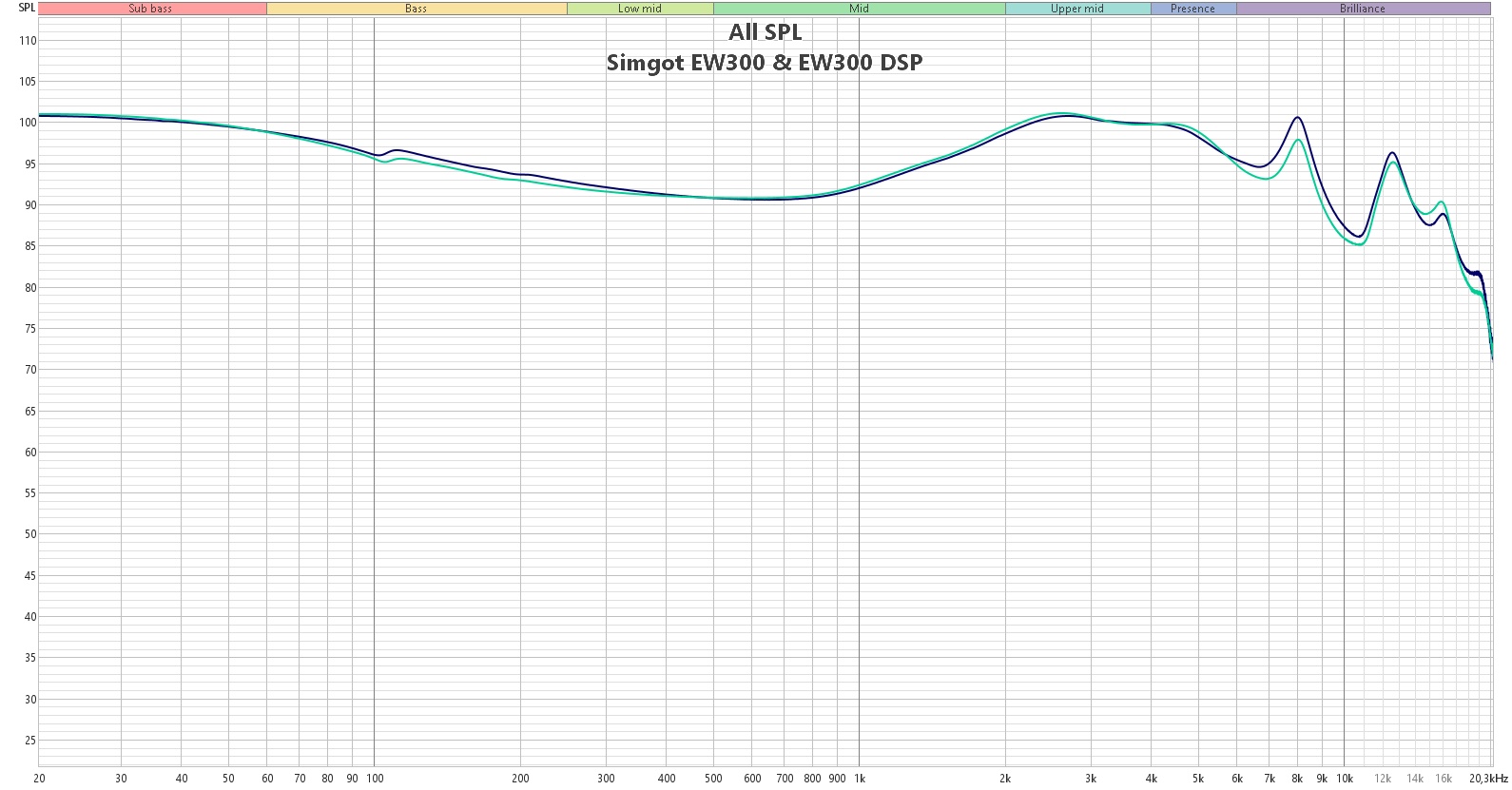The image size is (1512, 790).
Task: Click the 5k frequency axis label
Action: pyautogui.click(x=1199, y=779)
